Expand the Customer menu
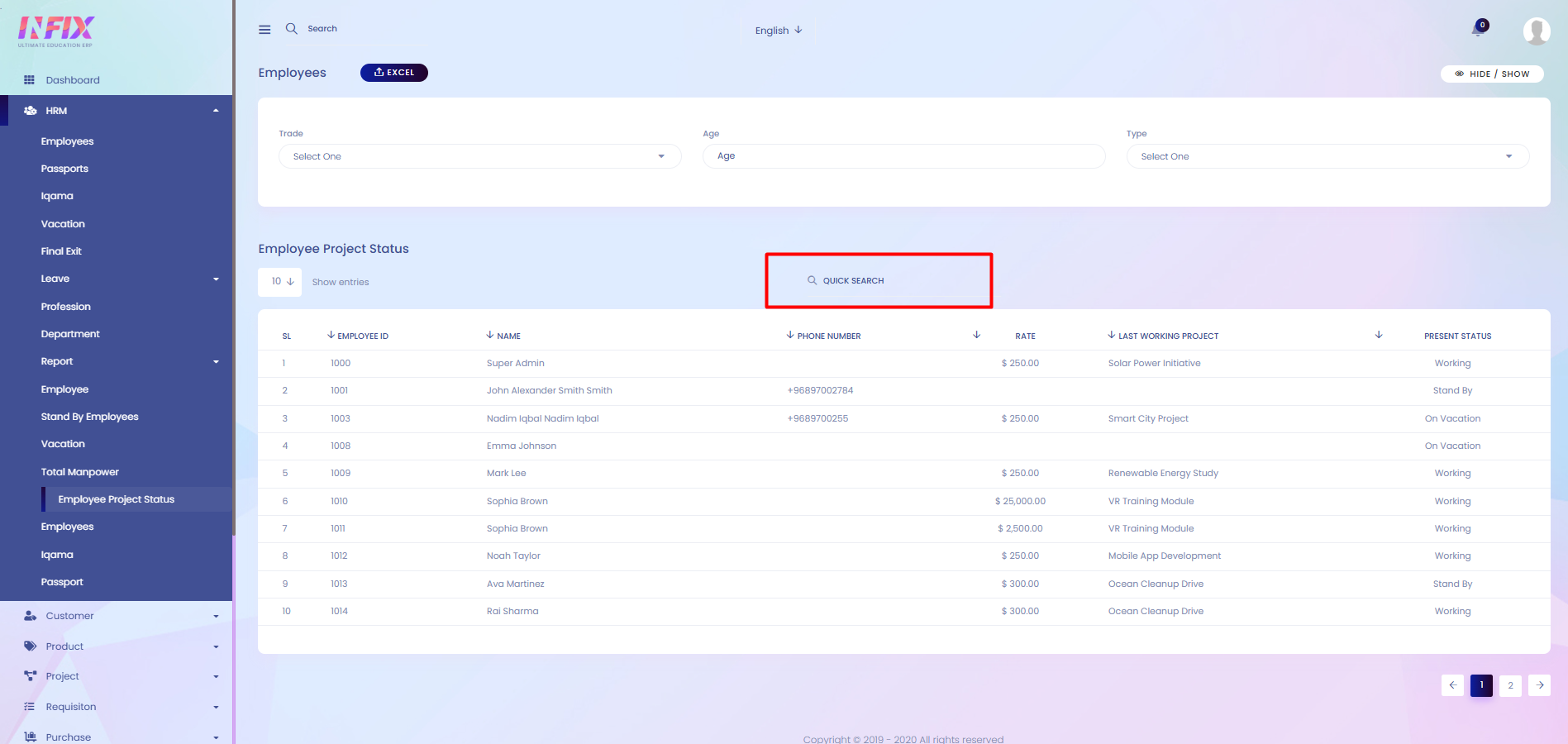Image resolution: width=1568 pixels, height=744 pixels. [216, 617]
